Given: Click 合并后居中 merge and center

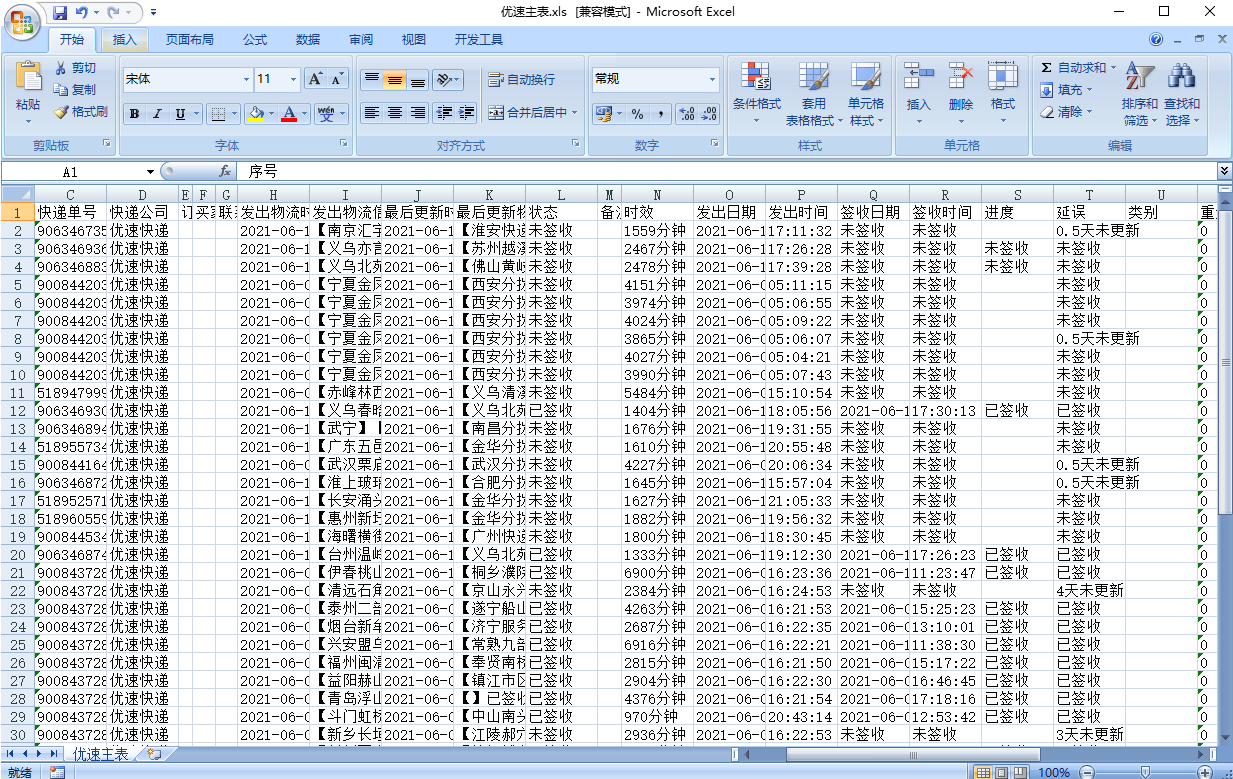Looking at the screenshot, I should click(528, 113).
